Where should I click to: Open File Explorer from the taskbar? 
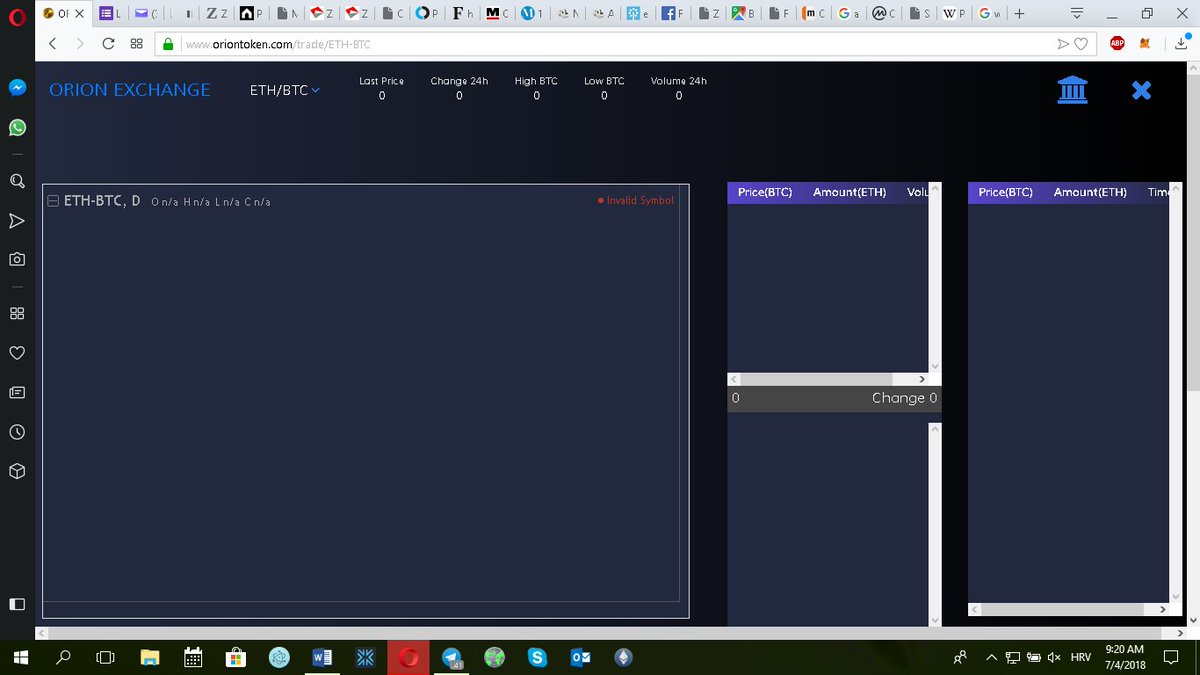click(150, 657)
